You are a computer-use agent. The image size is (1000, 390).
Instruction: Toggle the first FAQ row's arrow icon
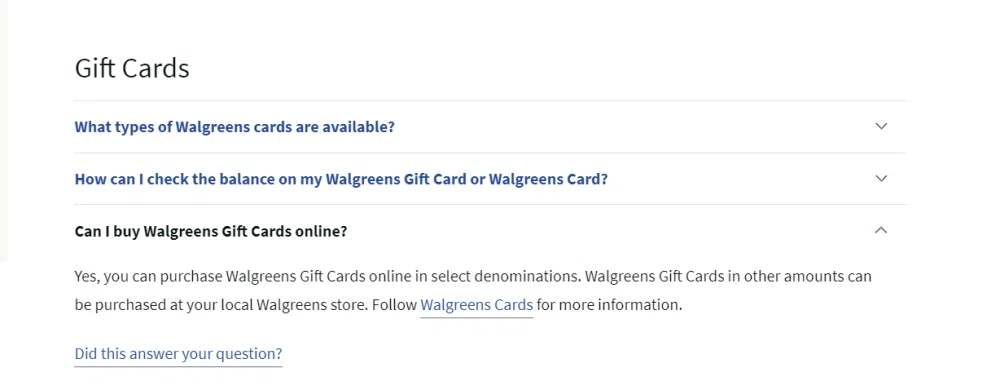click(x=881, y=126)
